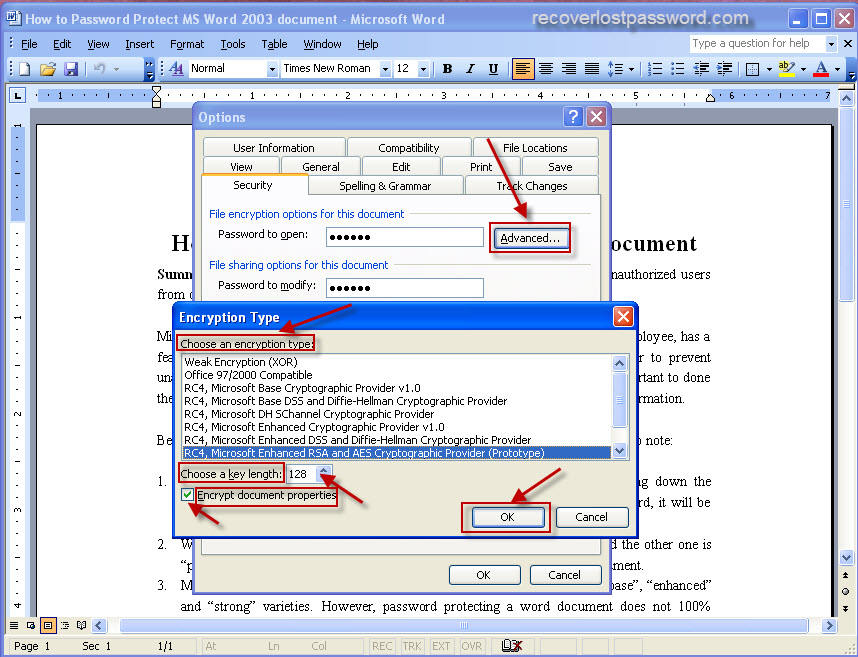The width and height of the screenshot is (858, 657).
Task: Click the tab alignment selector on ruler
Action: [18, 96]
